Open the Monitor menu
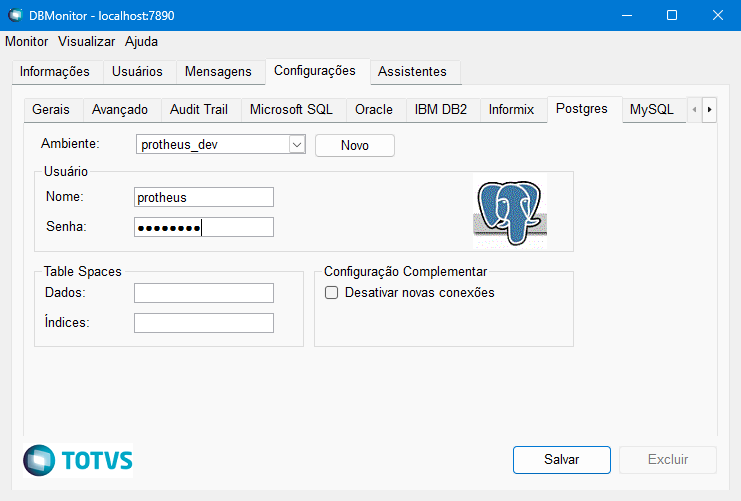This screenshot has height=501, width=741. [26, 42]
